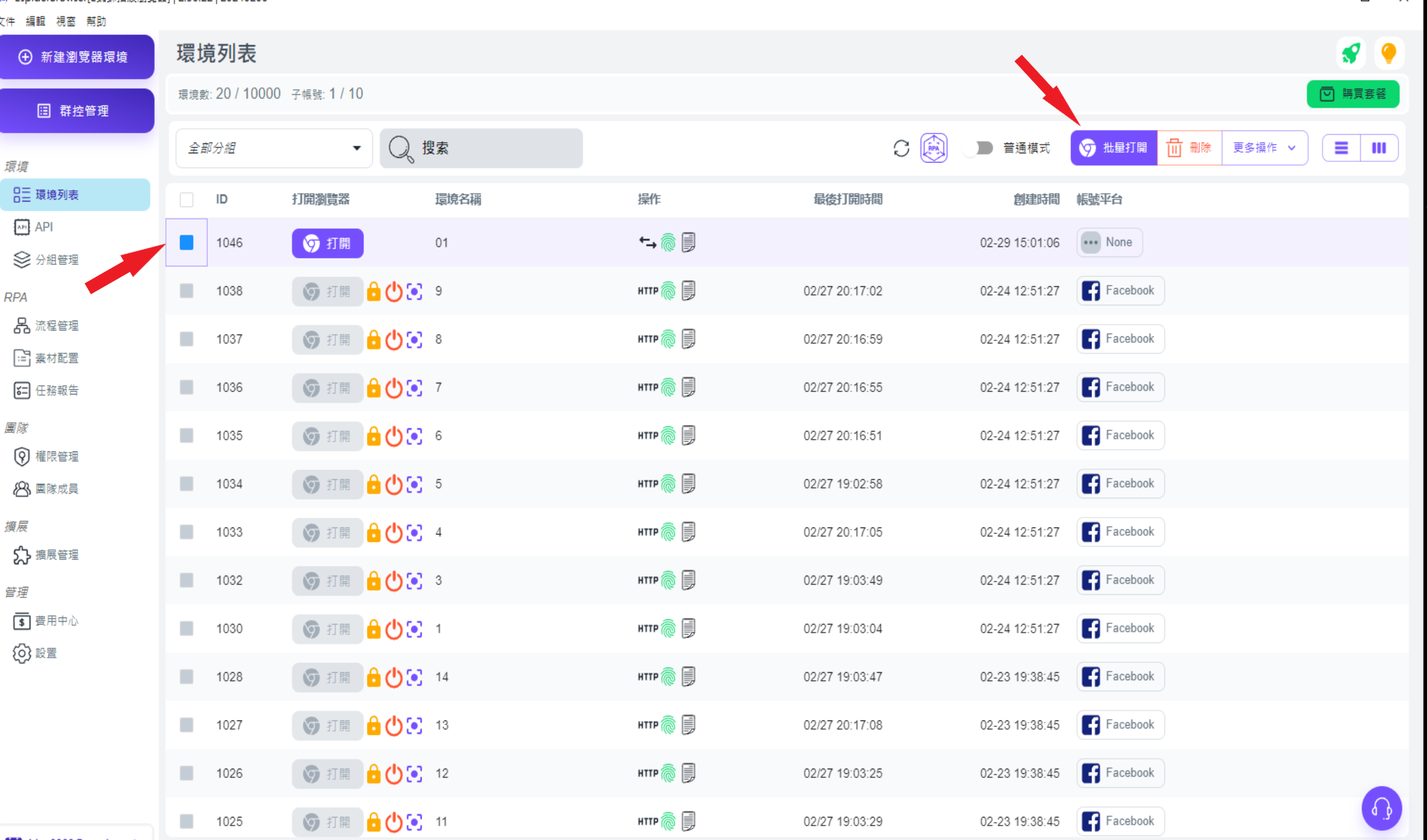
Task: Click the purple 打開 button for 1046
Action: coord(327,243)
